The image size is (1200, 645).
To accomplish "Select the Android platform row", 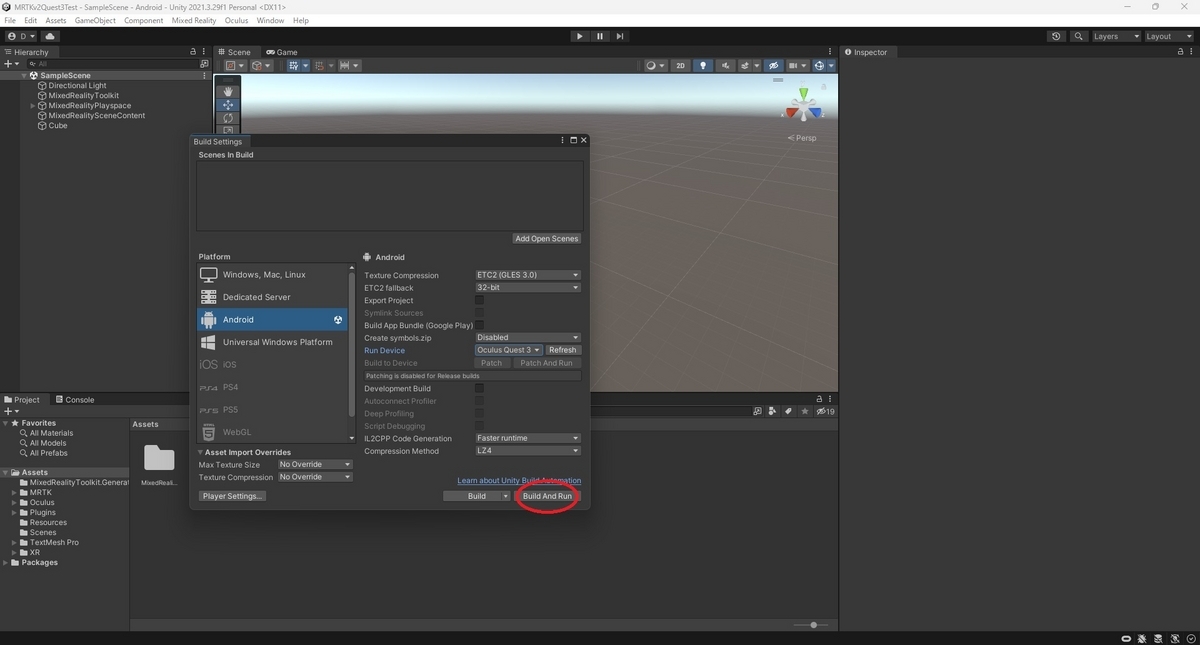I will coord(272,320).
